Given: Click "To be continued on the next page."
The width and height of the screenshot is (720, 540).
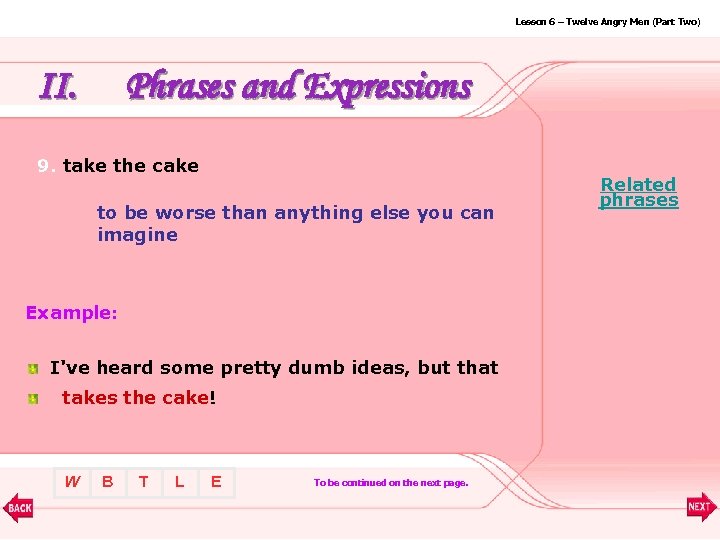Looking at the screenshot, I should pyautogui.click(x=391, y=483).
